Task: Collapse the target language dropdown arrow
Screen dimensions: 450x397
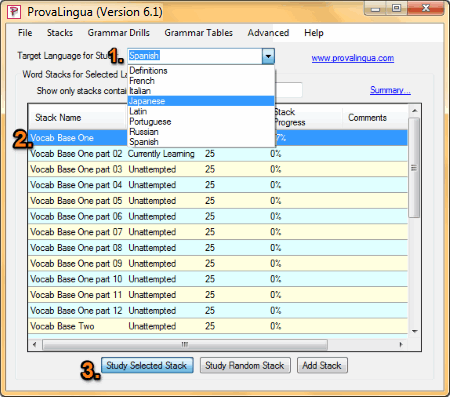Action: point(268,56)
